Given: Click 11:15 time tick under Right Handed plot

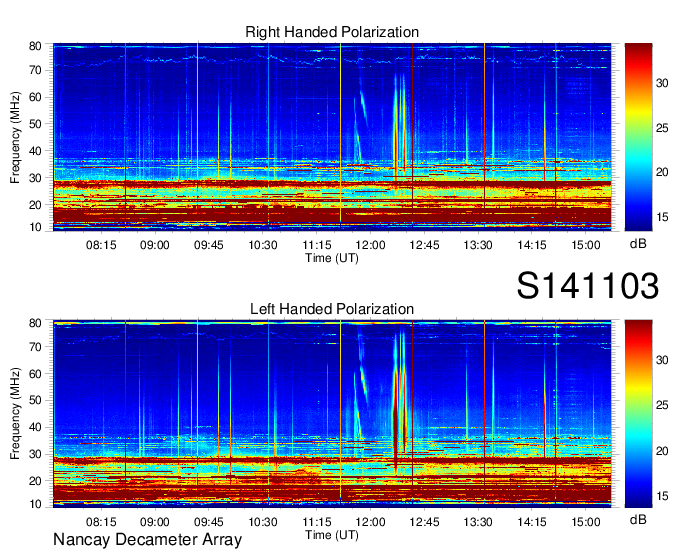Looking at the screenshot, I should click(x=317, y=245).
